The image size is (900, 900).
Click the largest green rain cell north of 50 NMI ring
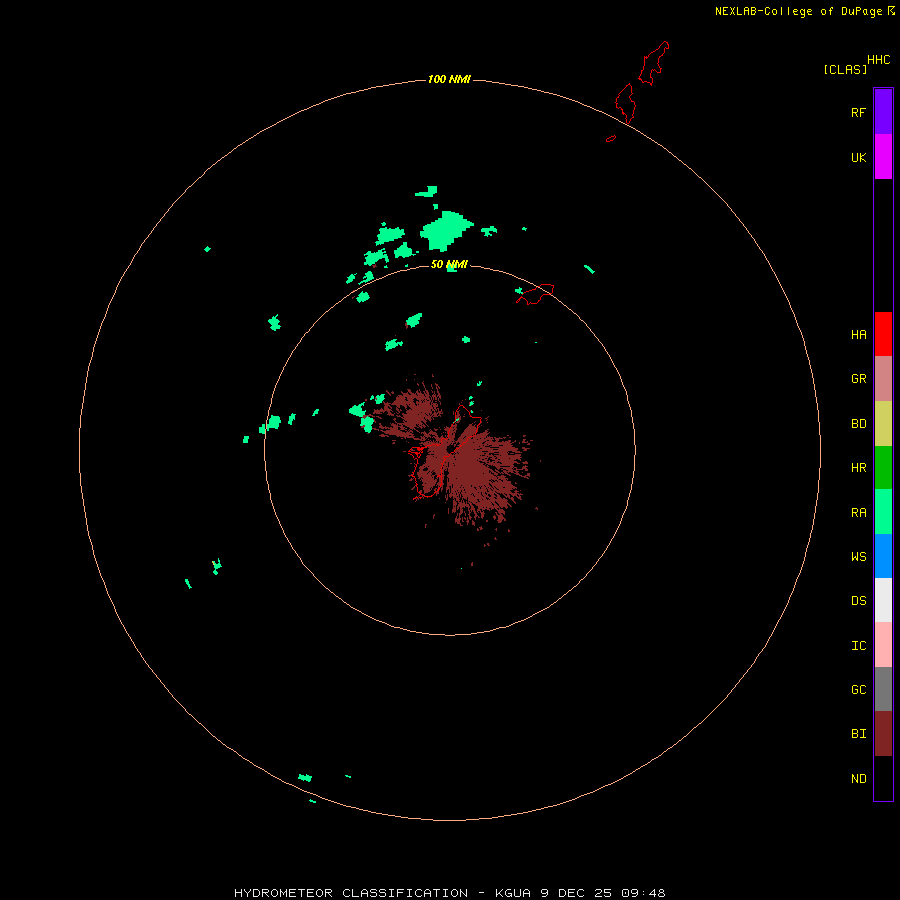point(445,230)
